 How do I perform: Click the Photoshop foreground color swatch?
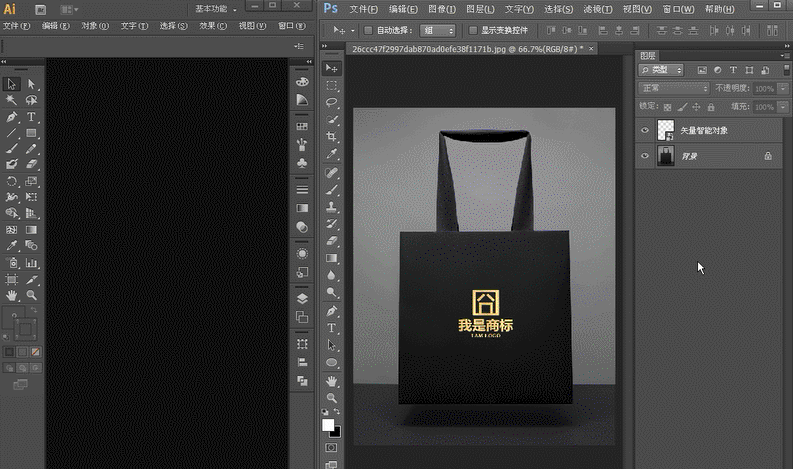coord(328,425)
